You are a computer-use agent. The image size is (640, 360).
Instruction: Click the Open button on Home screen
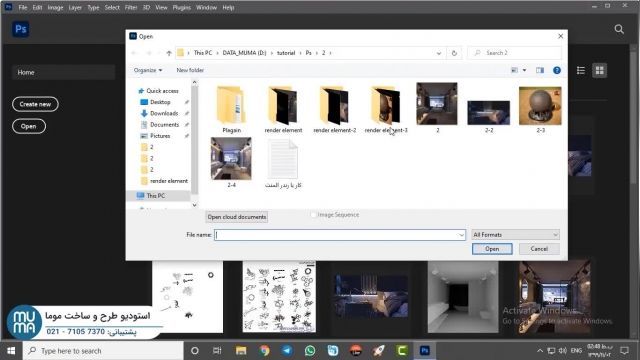(29, 126)
